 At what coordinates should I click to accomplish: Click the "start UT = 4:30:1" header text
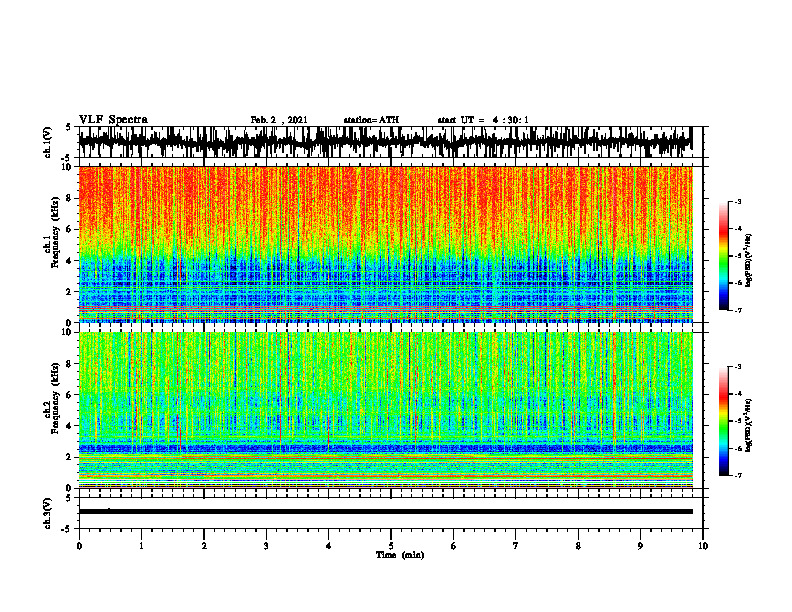[483, 120]
